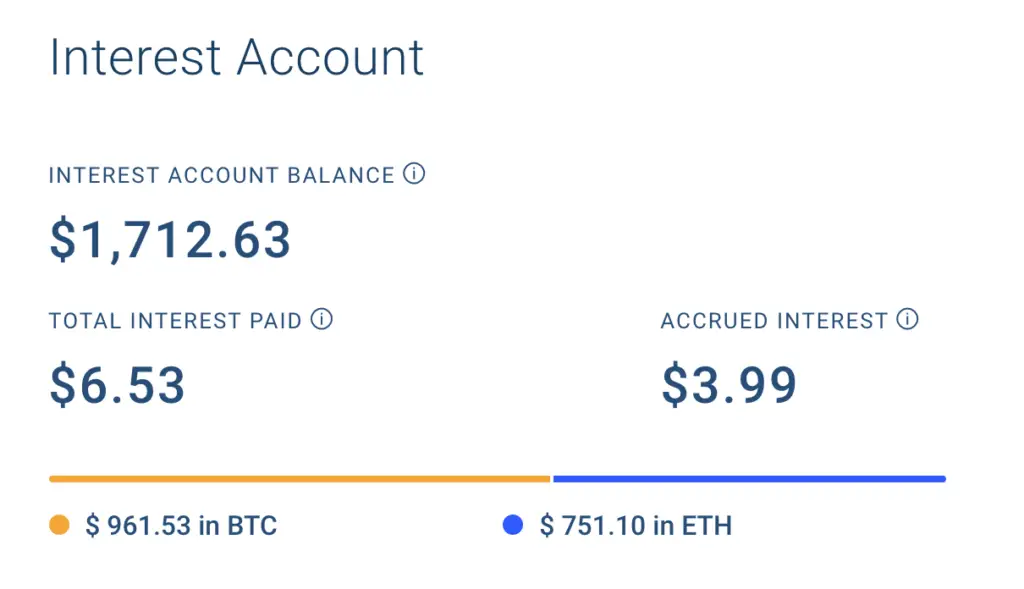Show the Total Interest Paid info tooltip icon
1024x589 pixels.
(x=321, y=319)
